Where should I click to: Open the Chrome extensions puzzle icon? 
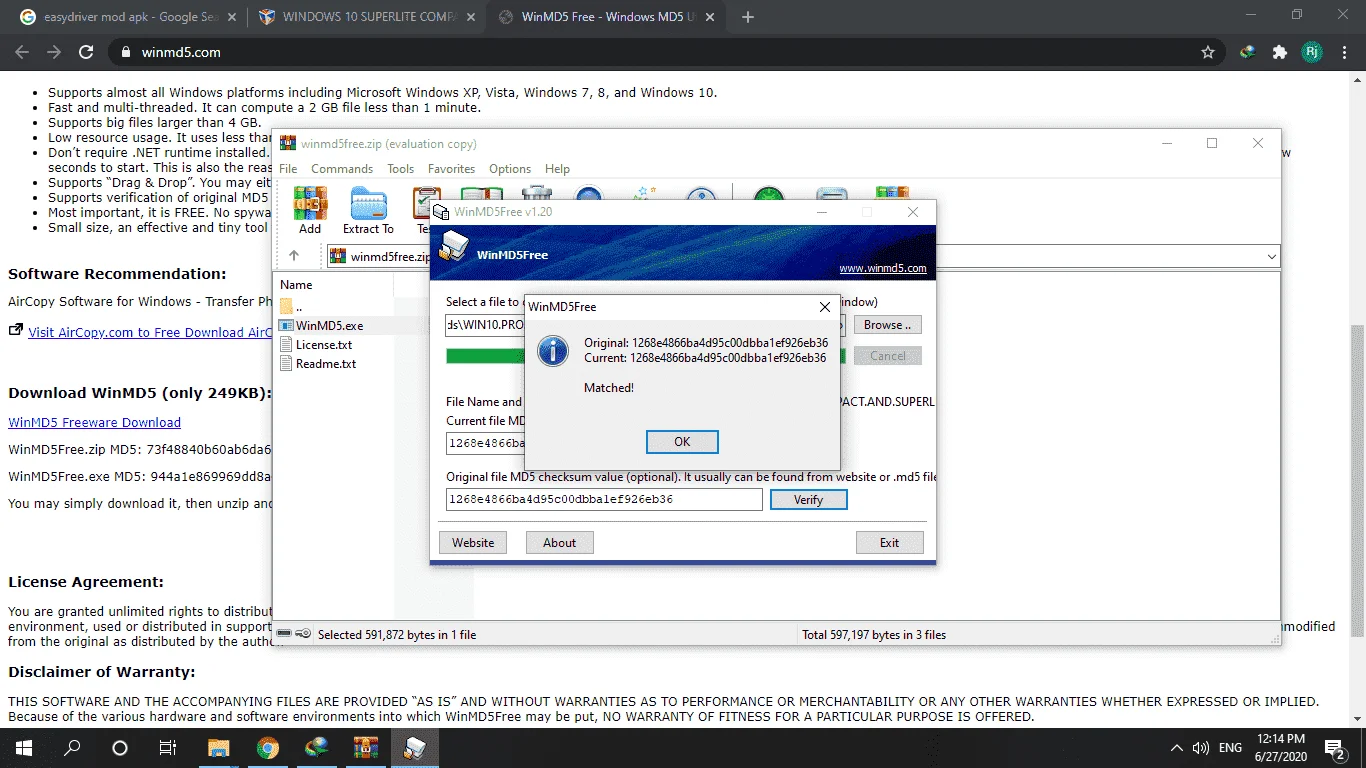(1279, 52)
